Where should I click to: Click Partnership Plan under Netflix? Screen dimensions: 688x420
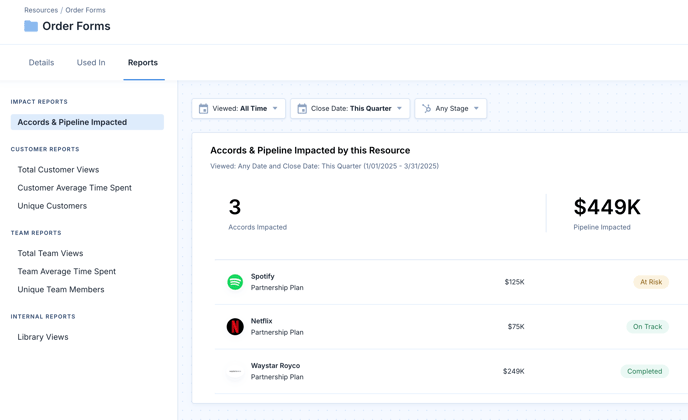[277, 333]
